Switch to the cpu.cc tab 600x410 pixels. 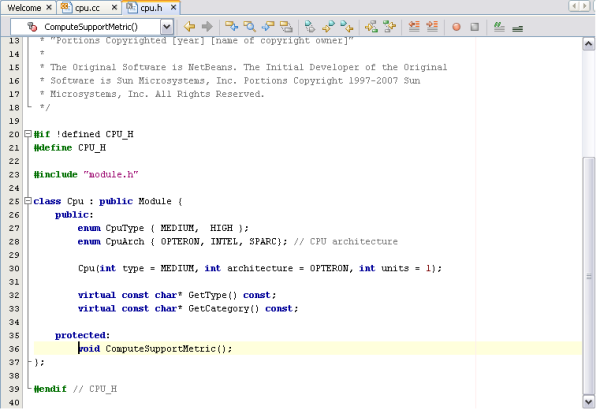tap(88, 8)
